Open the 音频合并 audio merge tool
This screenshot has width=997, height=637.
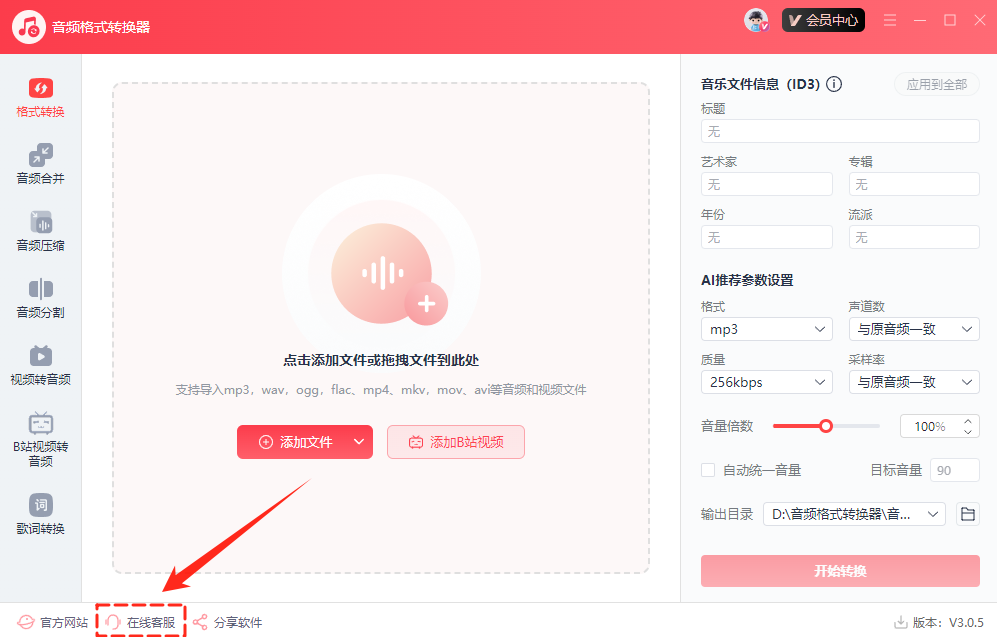pyautogui.click(x=40, y=164)
